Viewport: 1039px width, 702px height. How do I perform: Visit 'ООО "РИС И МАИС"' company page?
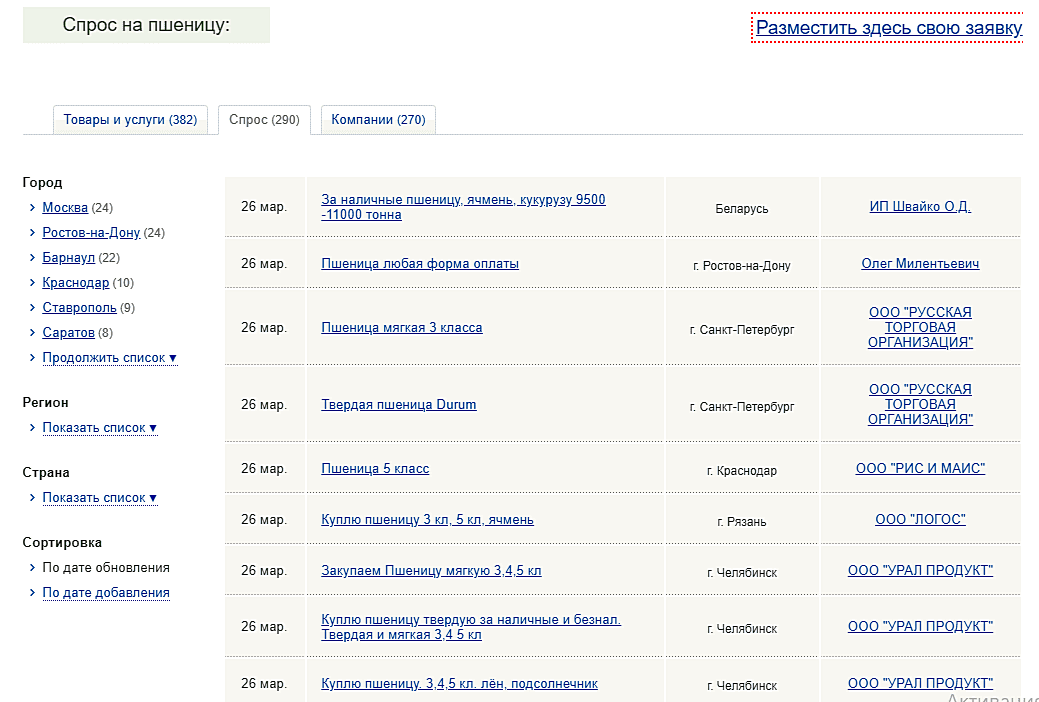[x=920, y=469]
